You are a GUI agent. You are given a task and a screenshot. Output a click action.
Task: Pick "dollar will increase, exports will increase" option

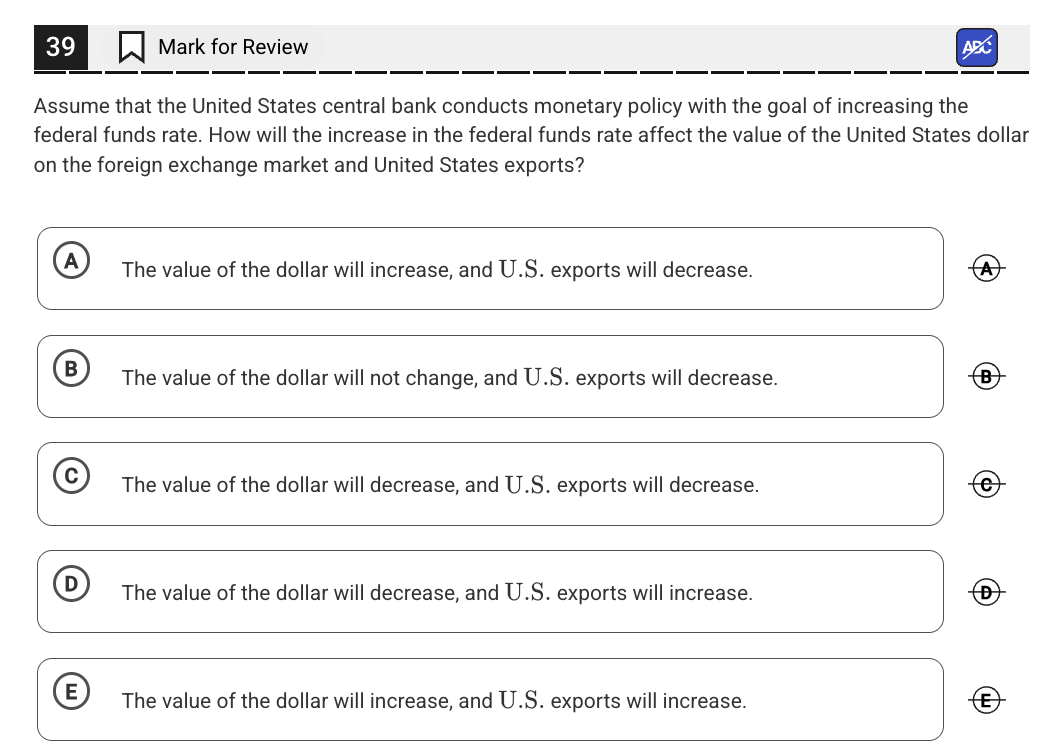[434, 701]
